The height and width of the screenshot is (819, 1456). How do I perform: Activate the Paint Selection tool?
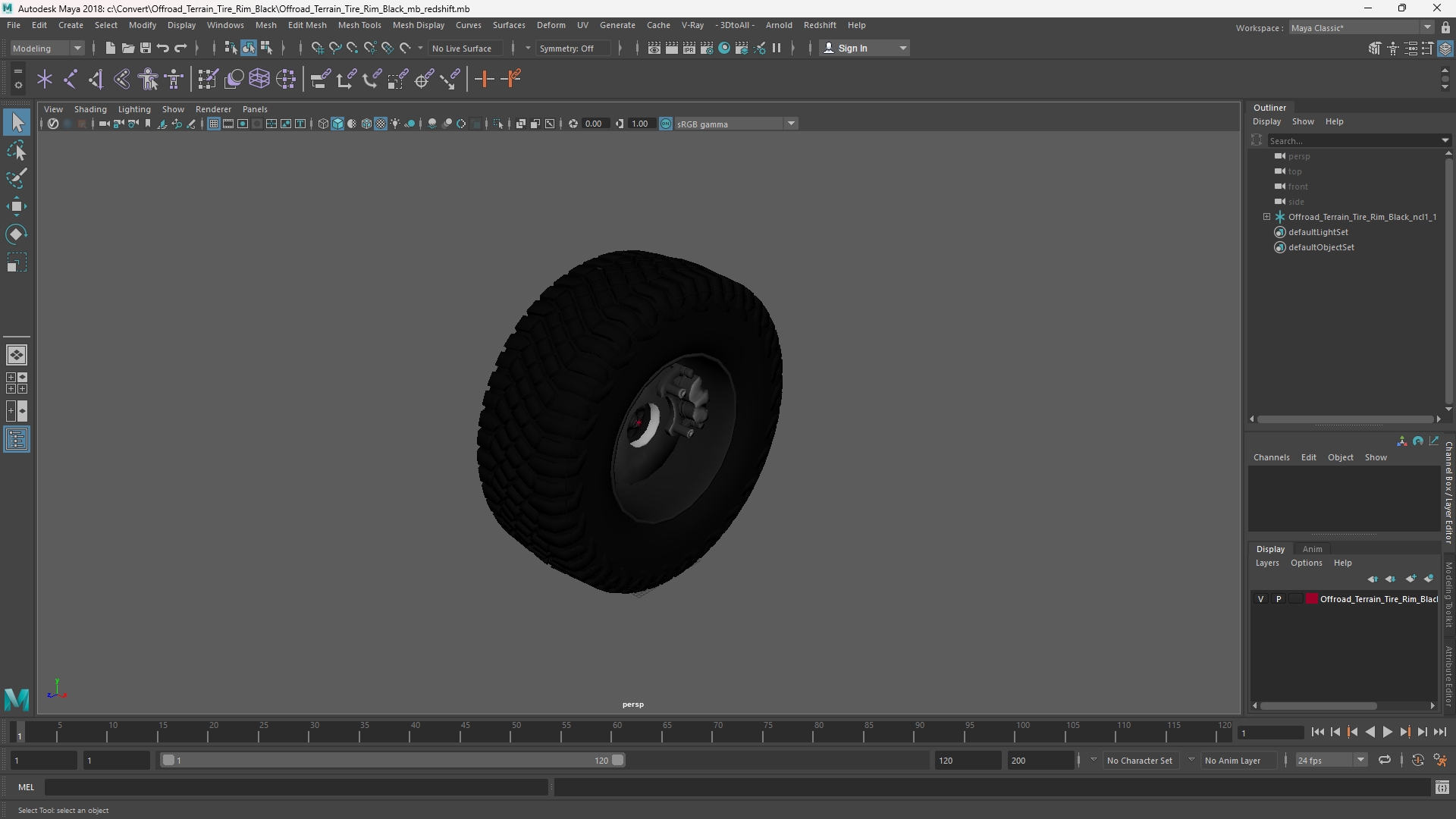pyautogui.click(x=17, y=179)
